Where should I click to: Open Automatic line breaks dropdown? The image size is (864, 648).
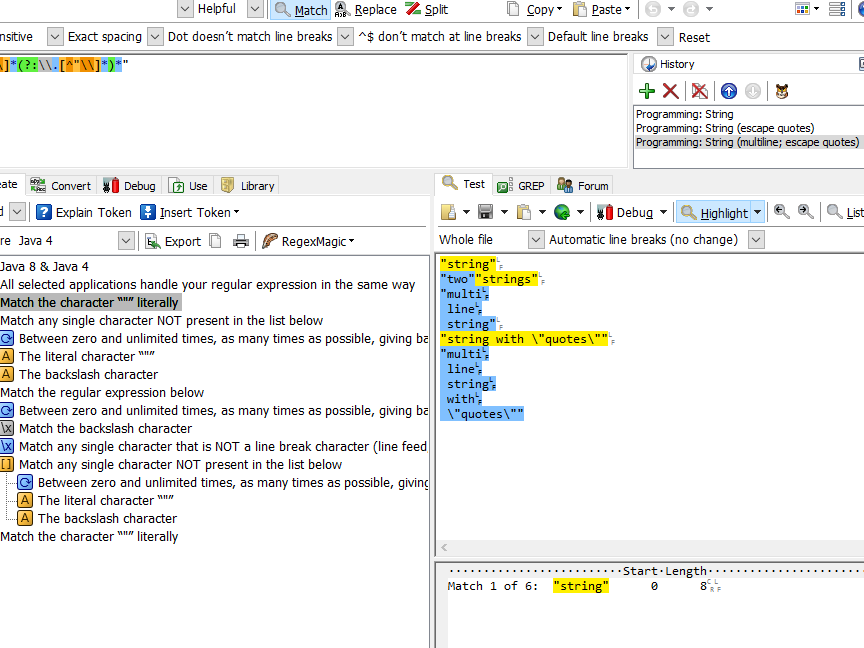(756, 240)
